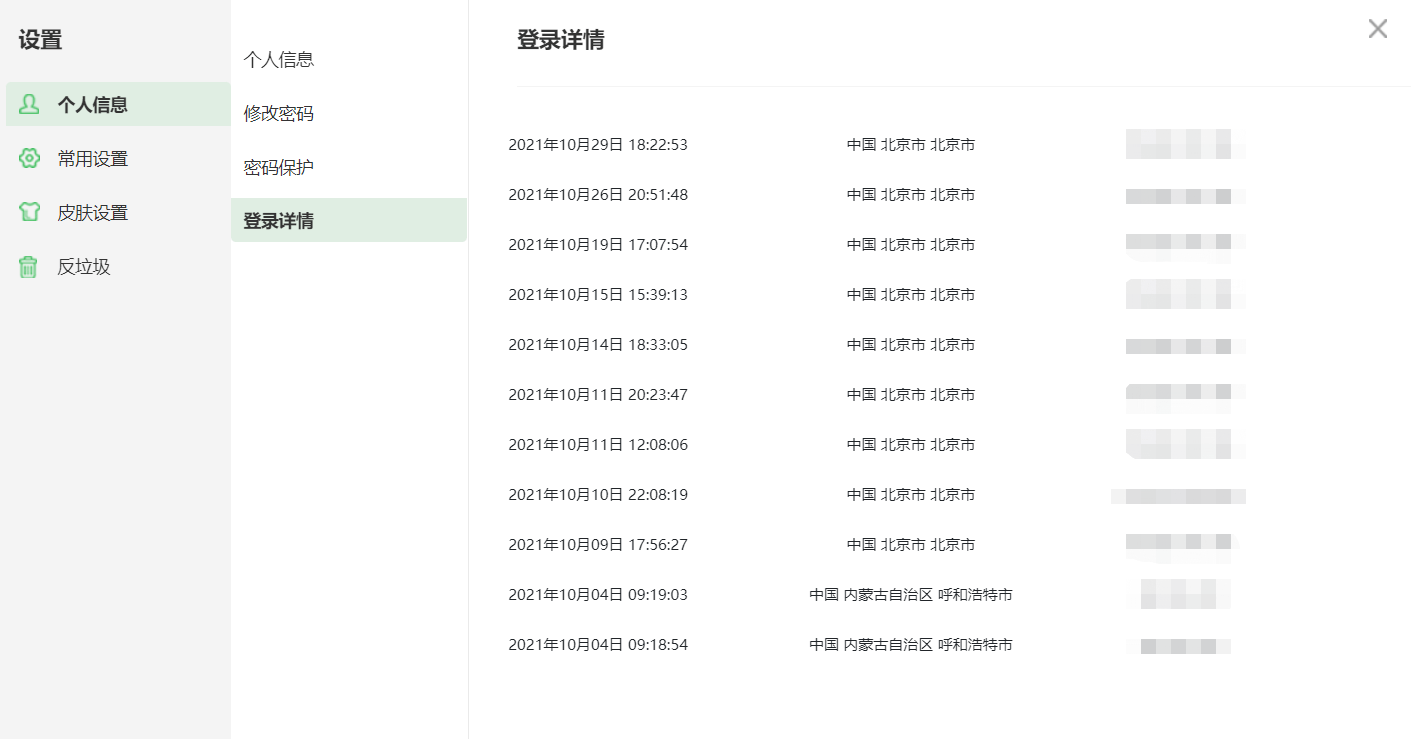
Task: Click the 设置 panel title
Action: (x=39, y=40)
